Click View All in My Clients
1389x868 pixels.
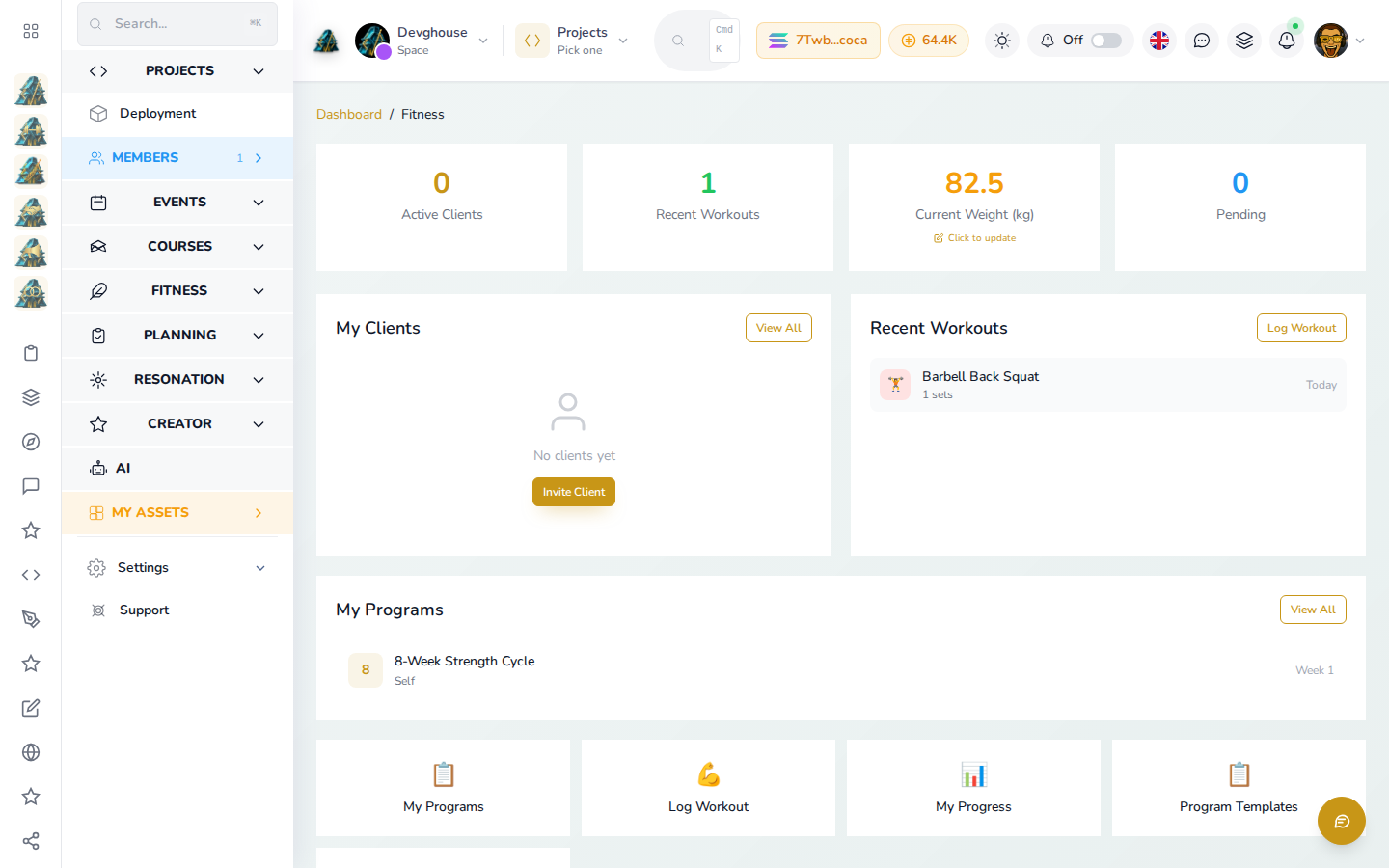[x=778, y=328]
